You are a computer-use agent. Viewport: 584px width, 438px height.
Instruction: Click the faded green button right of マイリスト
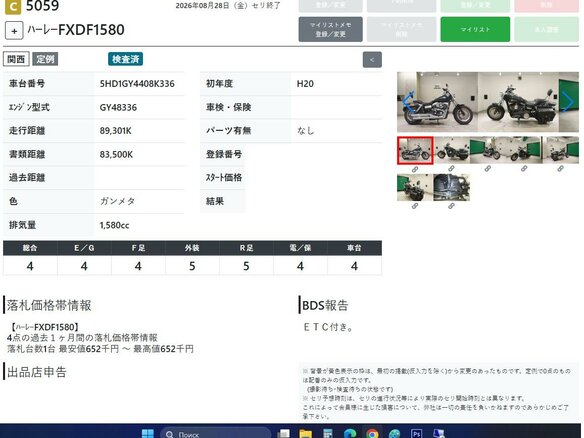(x=547, y=29)
